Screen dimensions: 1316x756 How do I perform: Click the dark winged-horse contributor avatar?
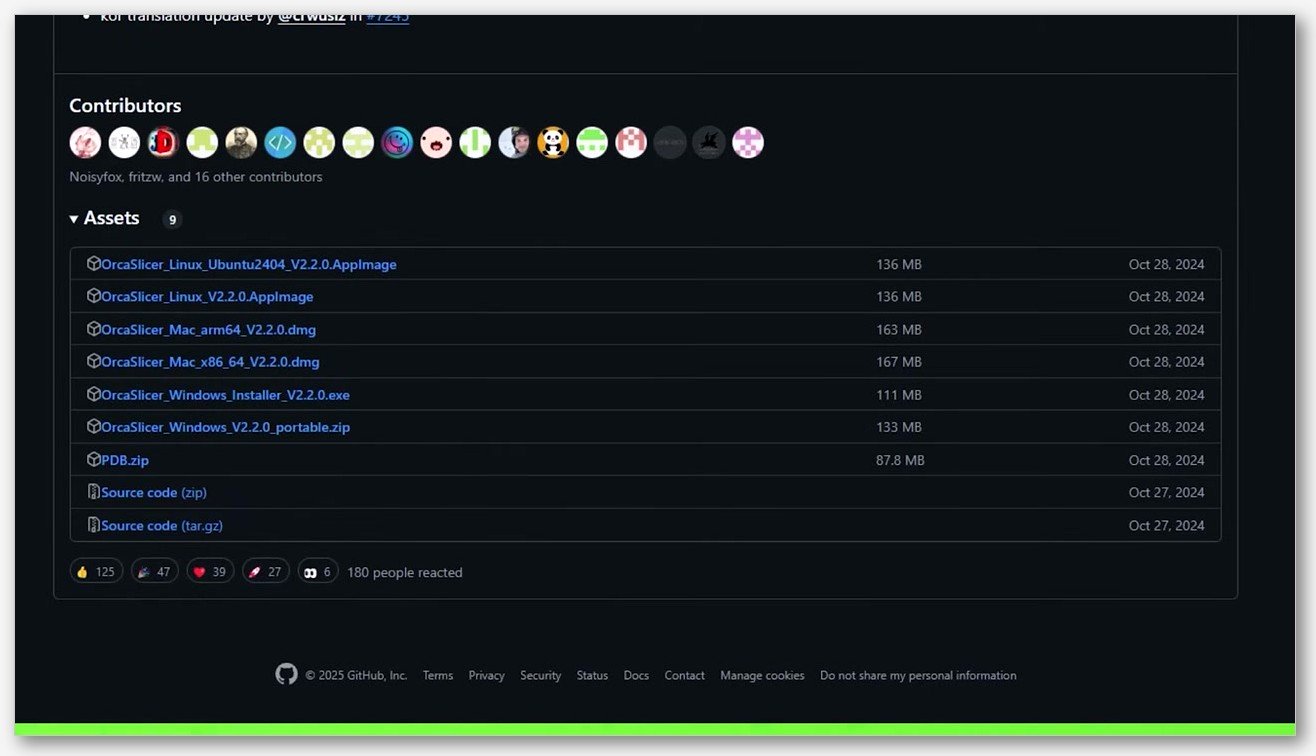[x=709, y=143]
